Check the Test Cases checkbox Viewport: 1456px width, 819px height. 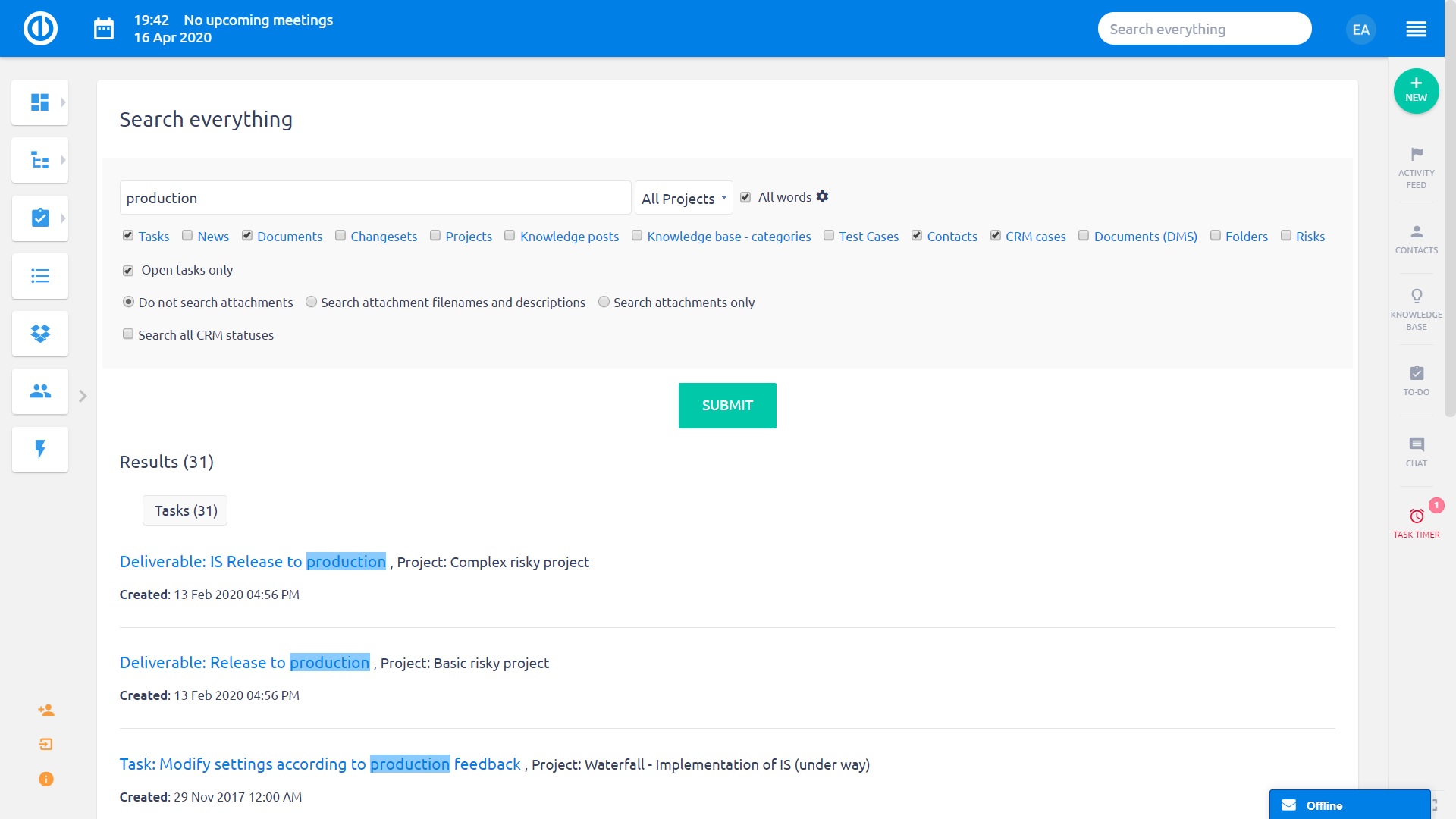[829, 236]
